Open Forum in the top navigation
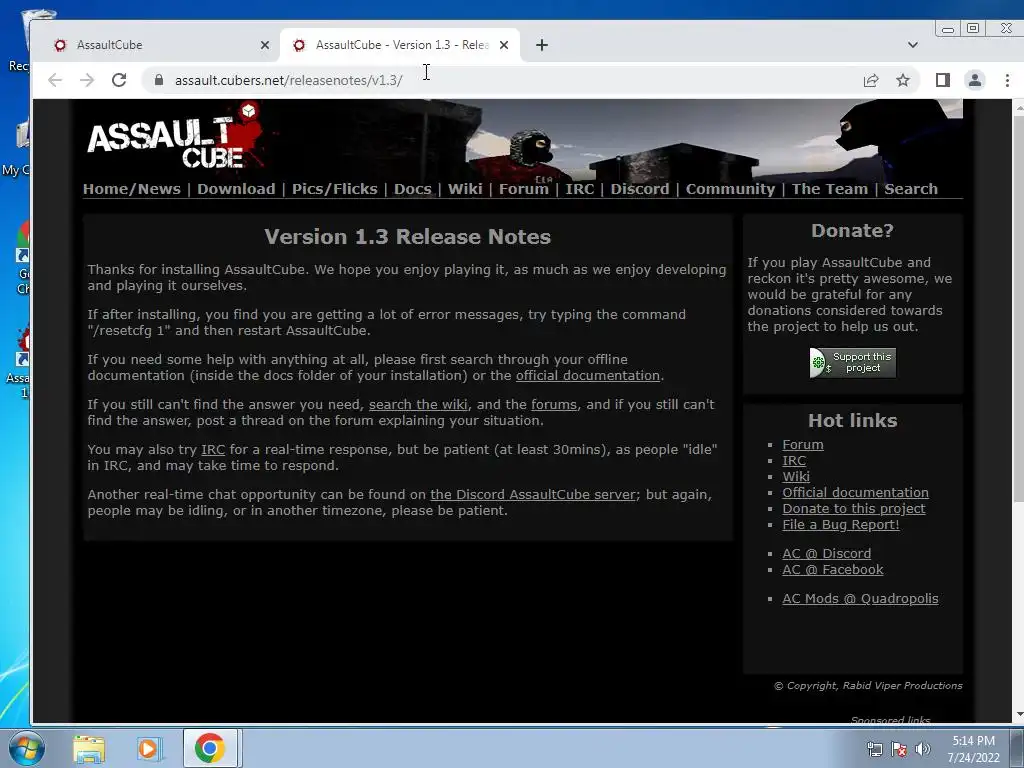 click(x=524, y=189)
